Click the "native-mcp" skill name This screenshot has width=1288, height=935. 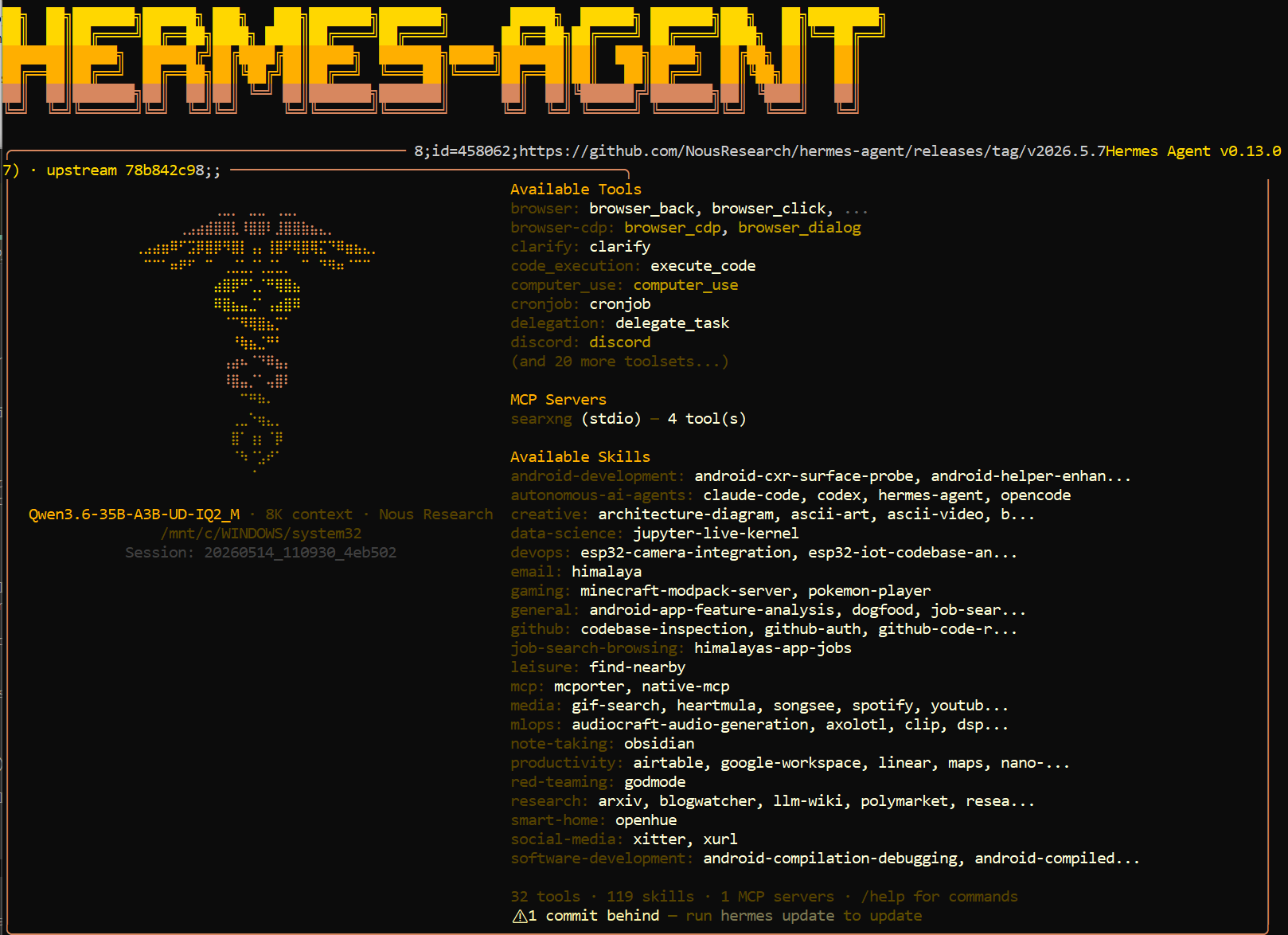coord(685,687)
